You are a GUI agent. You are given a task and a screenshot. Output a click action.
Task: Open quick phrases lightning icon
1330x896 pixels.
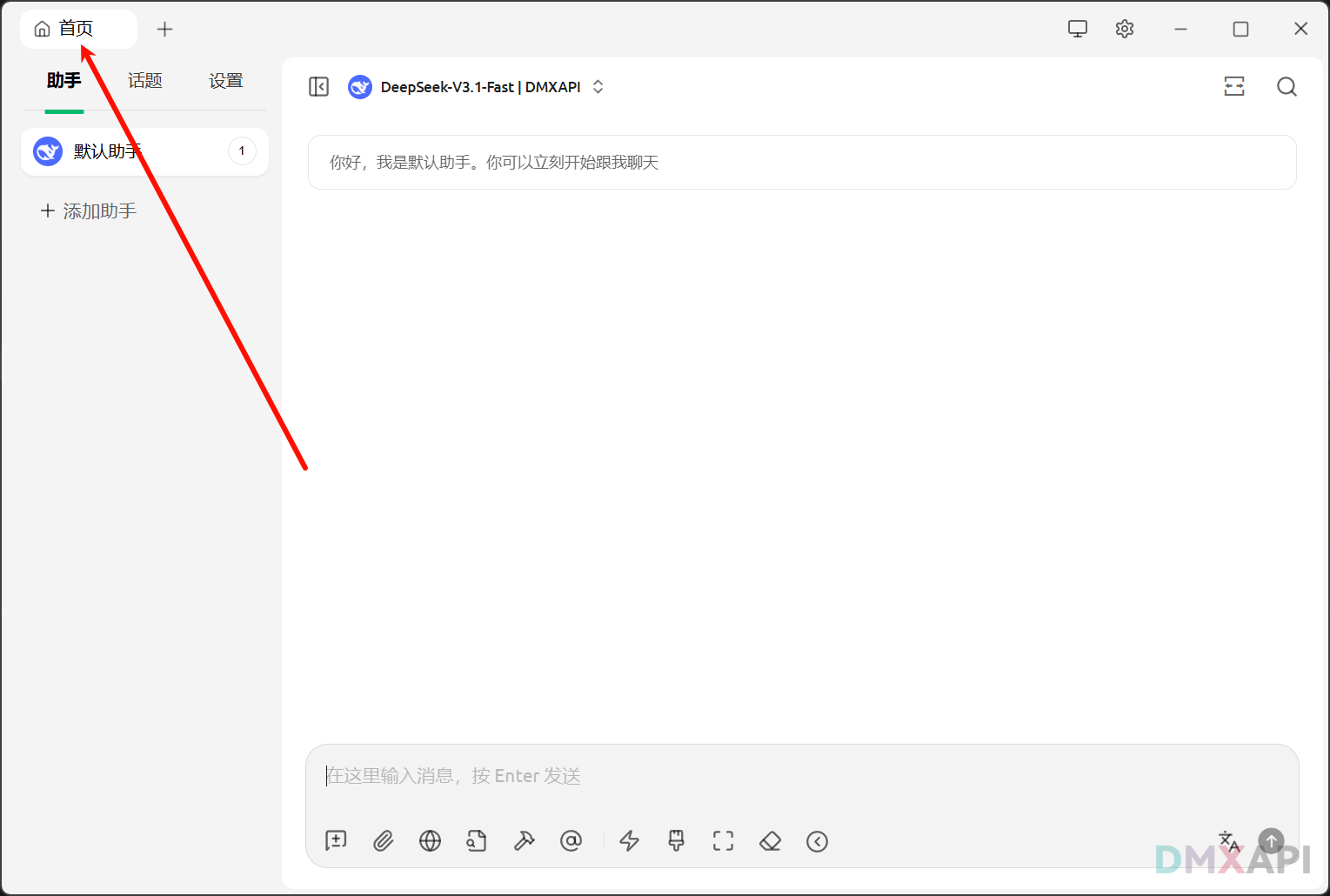[x=629, y=840]
